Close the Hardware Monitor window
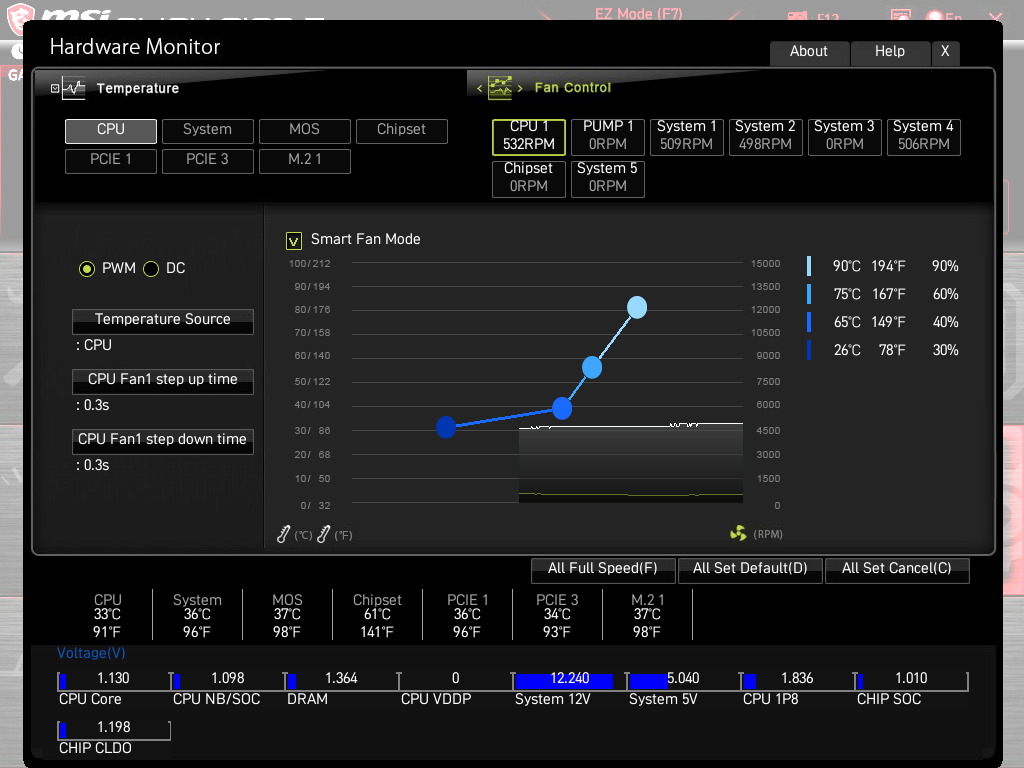Viewport: 1024px width, 768px height. click(x=945, y=52)
